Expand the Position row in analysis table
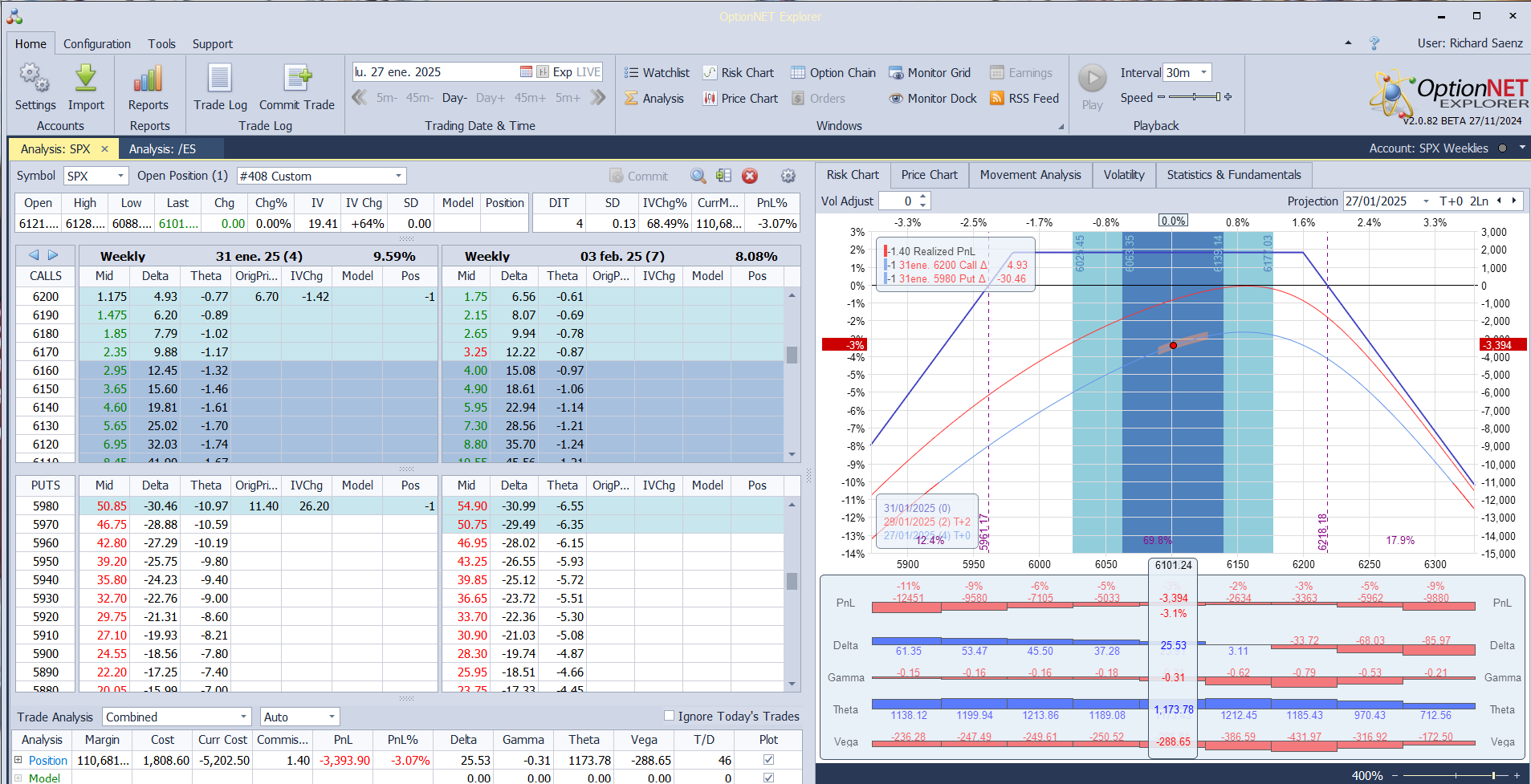Viewport: 1531px width, 784px height. point(18,759)
